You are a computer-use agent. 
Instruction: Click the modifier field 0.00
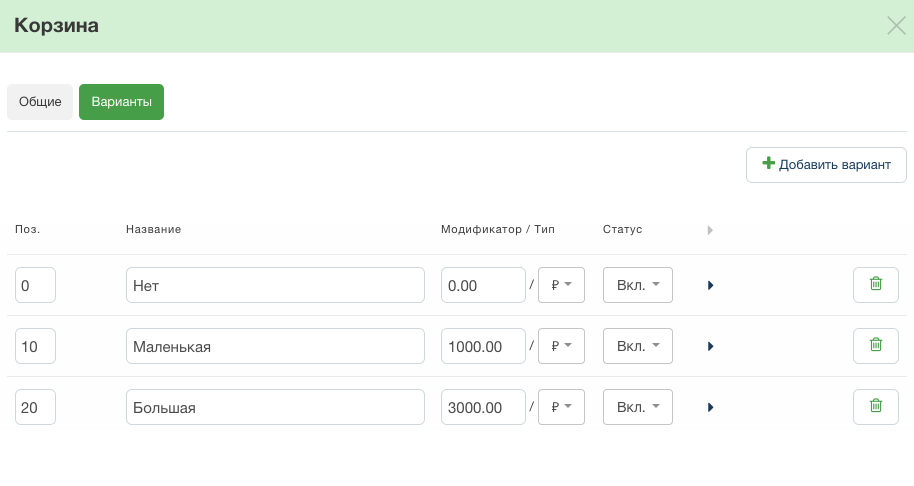[x=483, y=285]
